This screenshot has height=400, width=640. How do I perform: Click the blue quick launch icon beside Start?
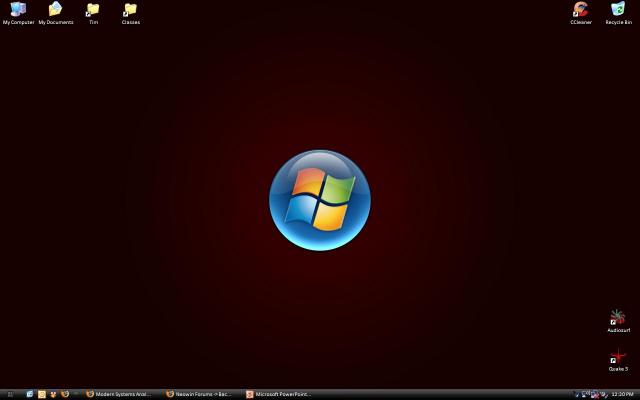[x=30, y=394]
